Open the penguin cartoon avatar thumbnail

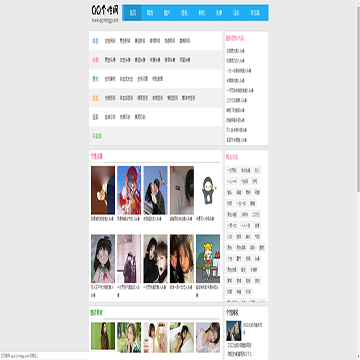pos(208,190)
